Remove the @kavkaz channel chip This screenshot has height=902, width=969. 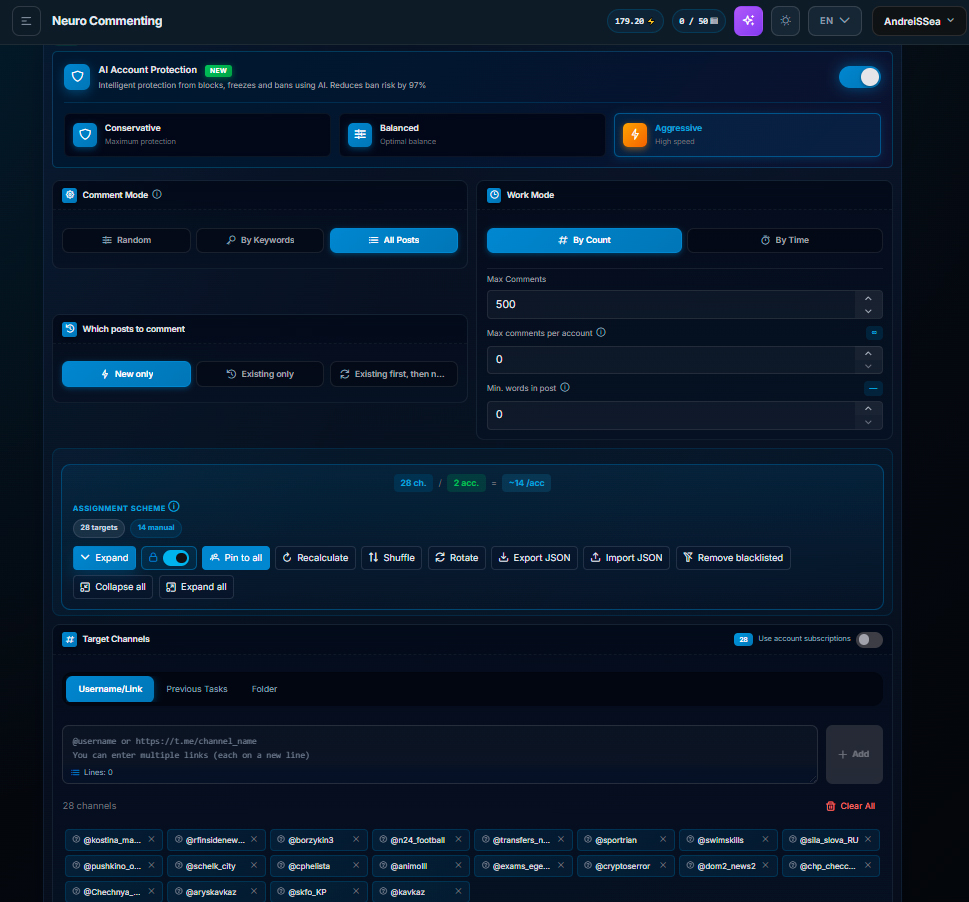click(x=459, y=891)
